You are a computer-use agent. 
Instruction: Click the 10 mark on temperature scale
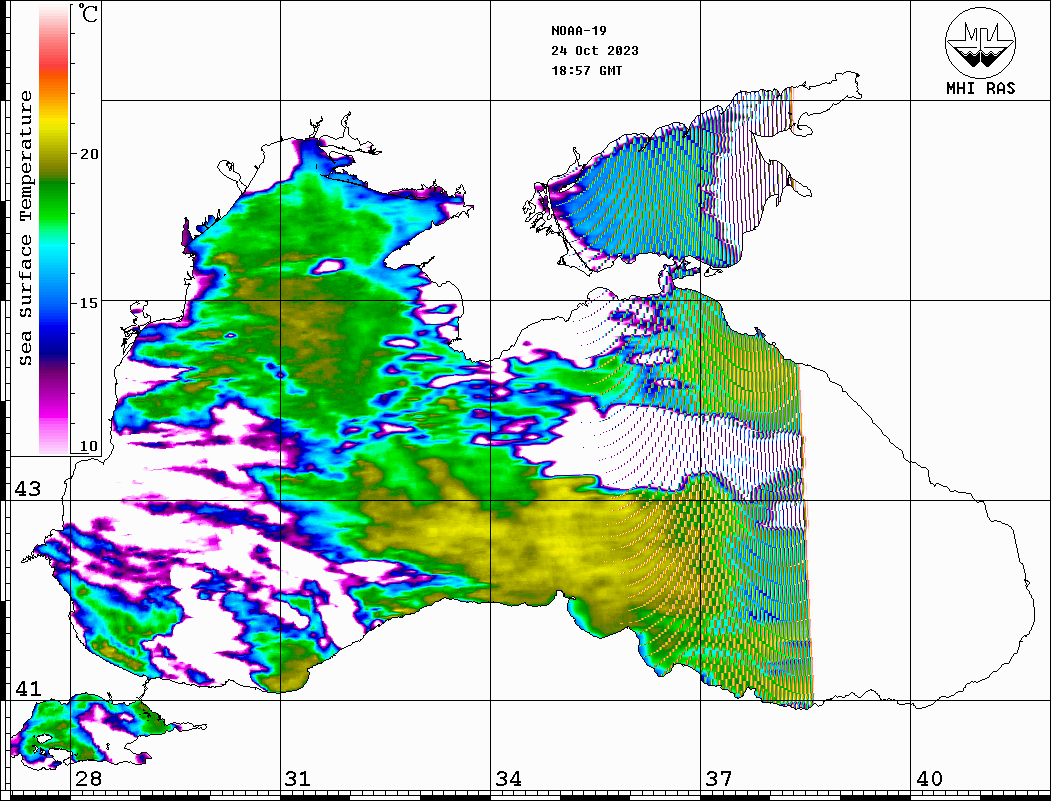(88, 446)
